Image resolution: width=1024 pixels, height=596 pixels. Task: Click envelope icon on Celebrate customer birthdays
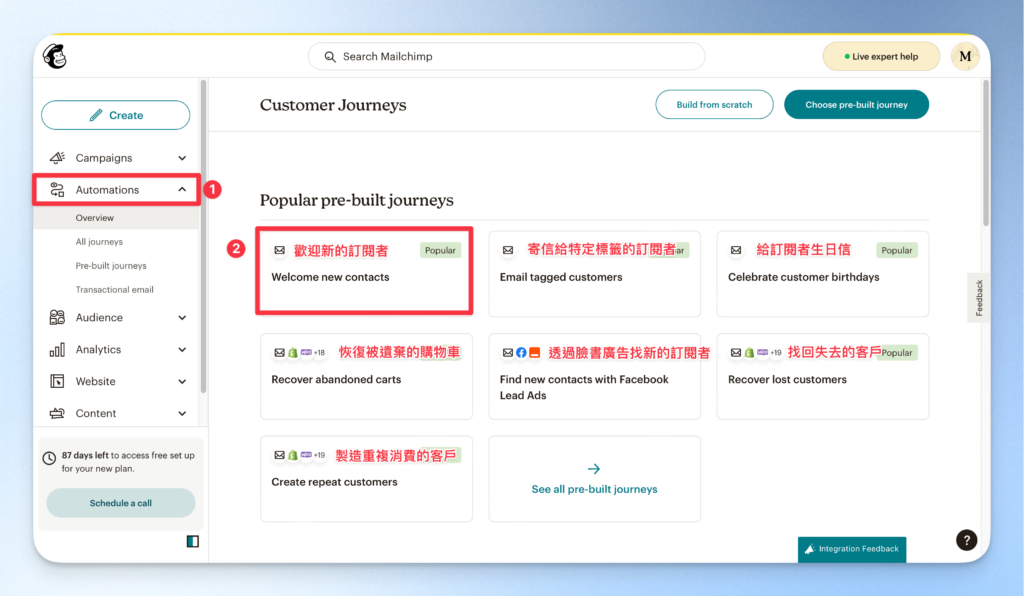tap(736, 250)
